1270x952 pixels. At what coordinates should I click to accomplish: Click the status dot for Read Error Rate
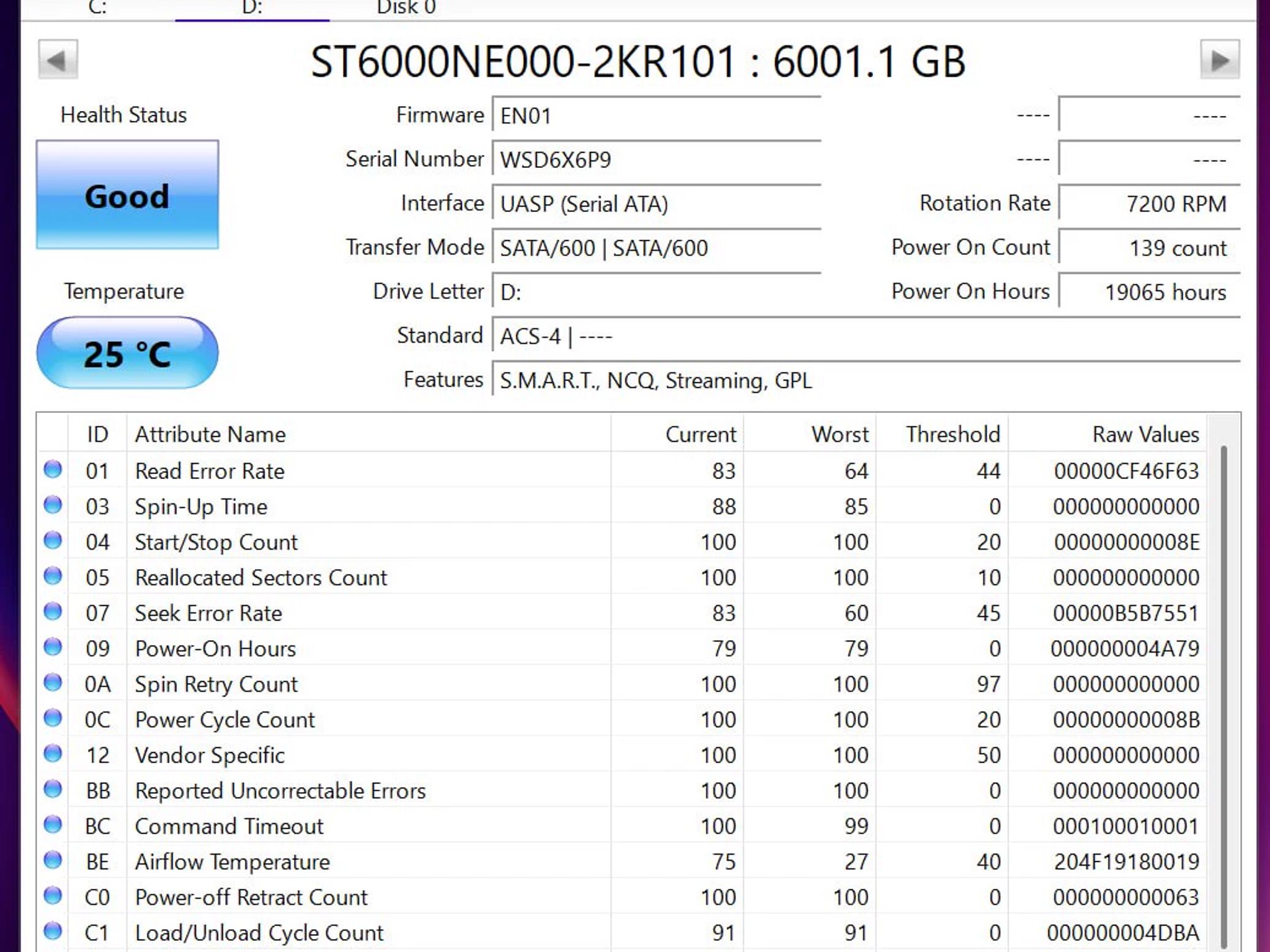53,469
